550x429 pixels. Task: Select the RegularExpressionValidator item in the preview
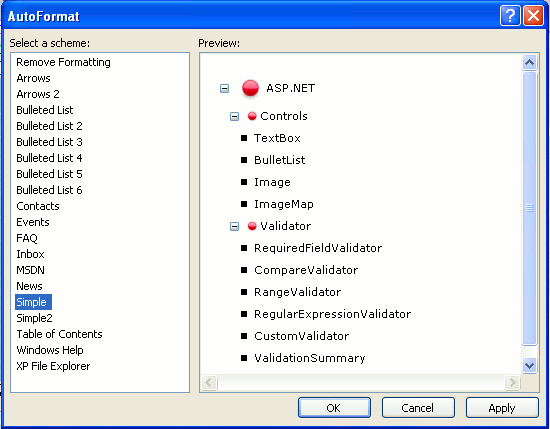pos(333,314)
